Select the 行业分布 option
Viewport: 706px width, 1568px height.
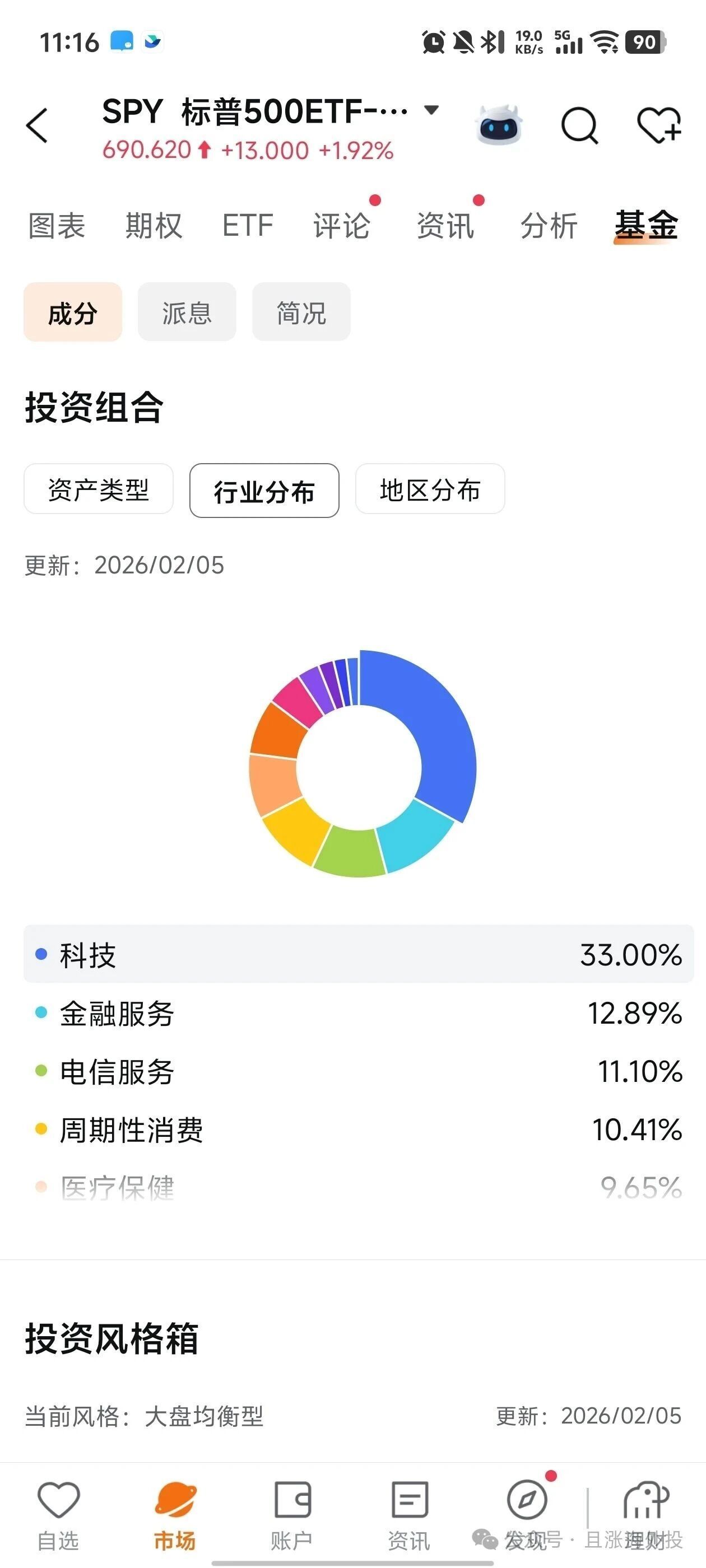pos(264,491)
